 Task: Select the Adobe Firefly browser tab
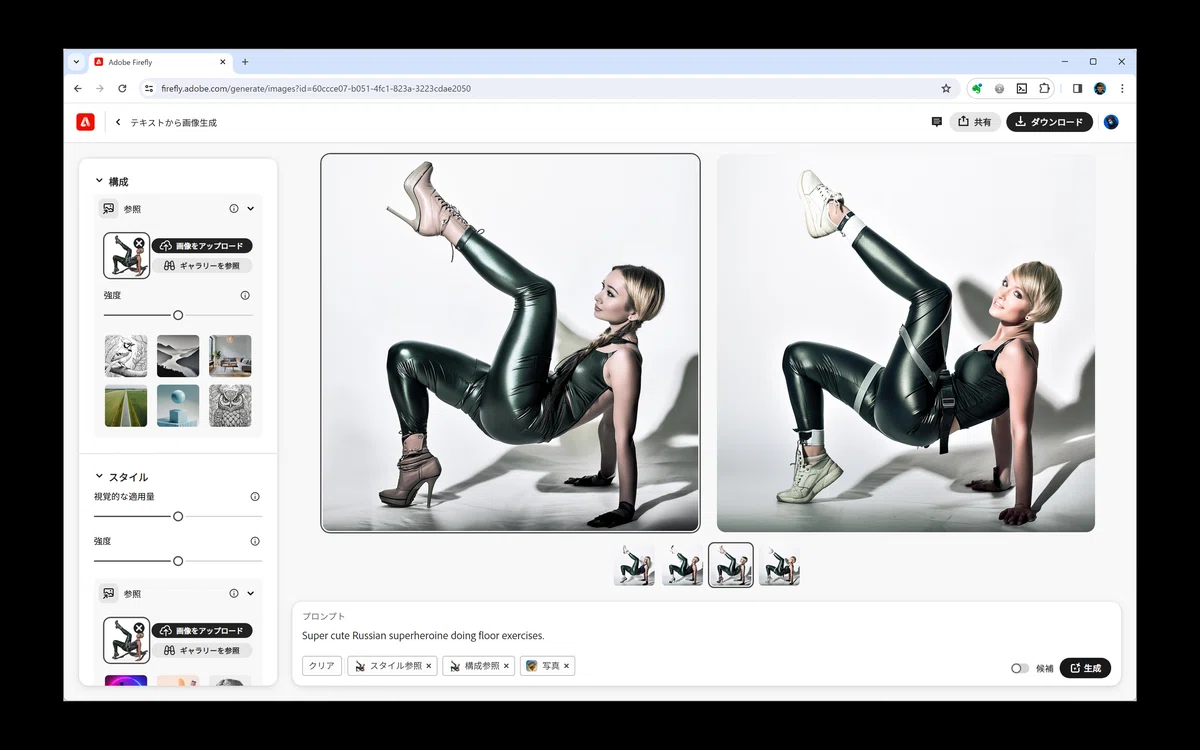(161, 62)
